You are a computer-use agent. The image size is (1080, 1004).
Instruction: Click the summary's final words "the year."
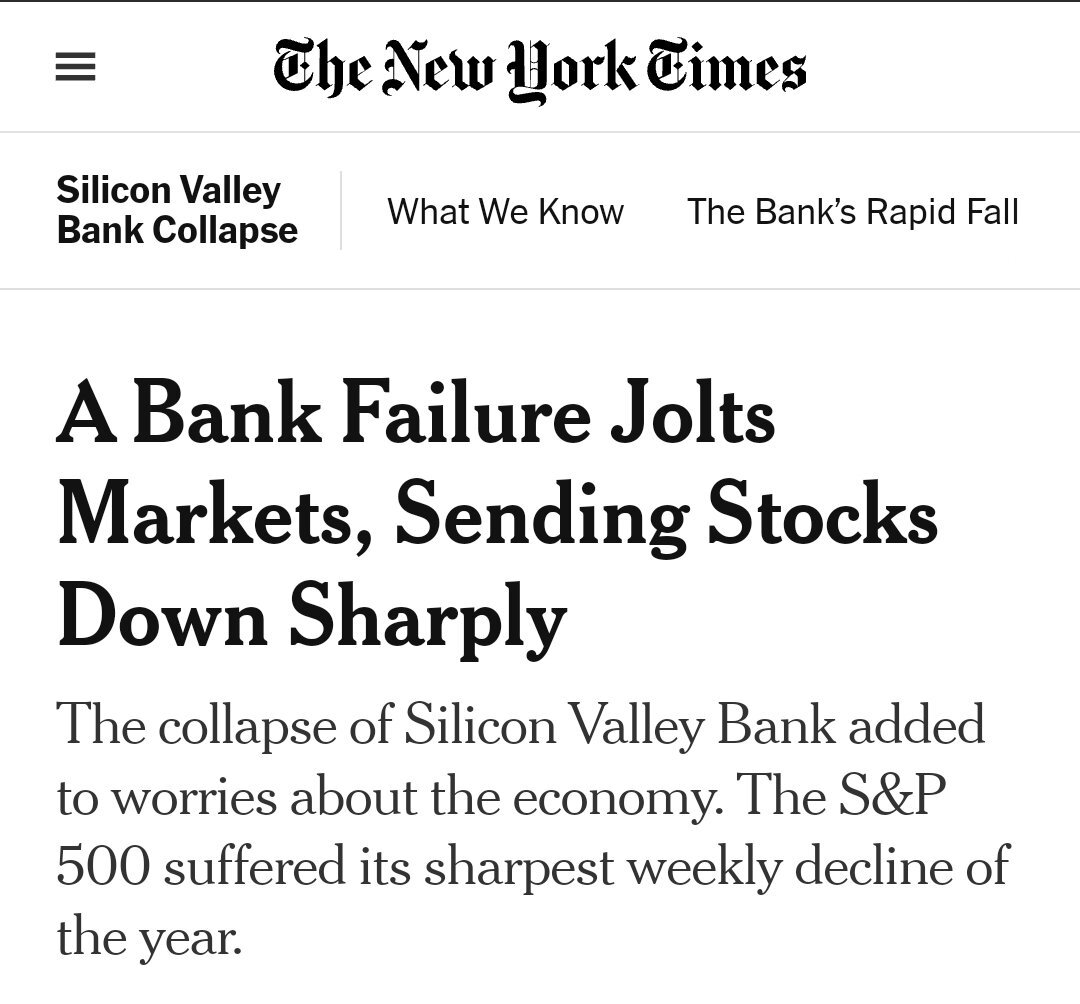(x=150, y=937)
